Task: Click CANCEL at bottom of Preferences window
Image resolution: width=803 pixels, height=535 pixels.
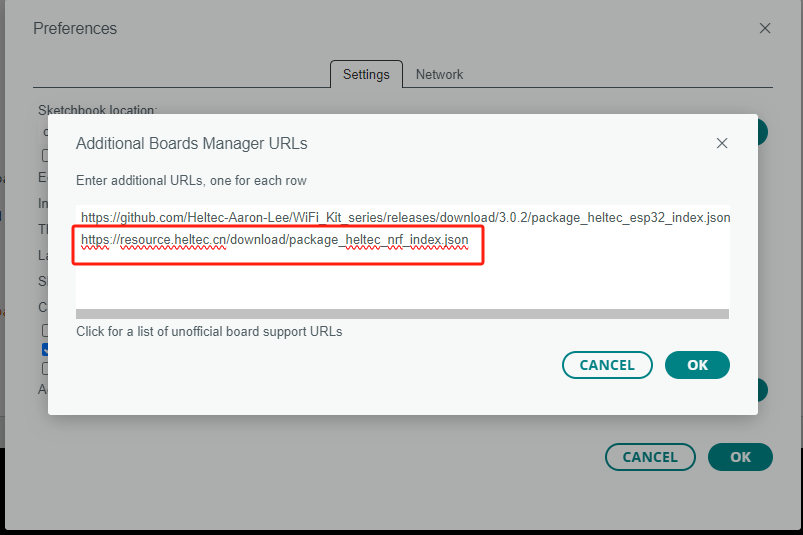Action: point(650,457)
